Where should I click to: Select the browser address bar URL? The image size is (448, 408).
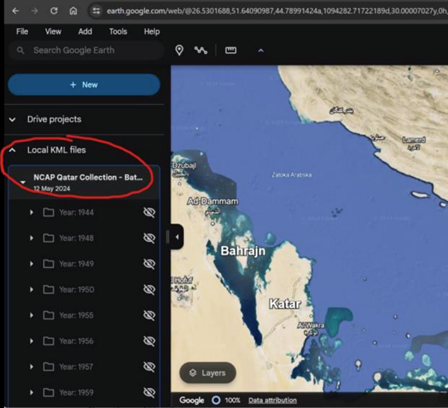coord(277,11)
